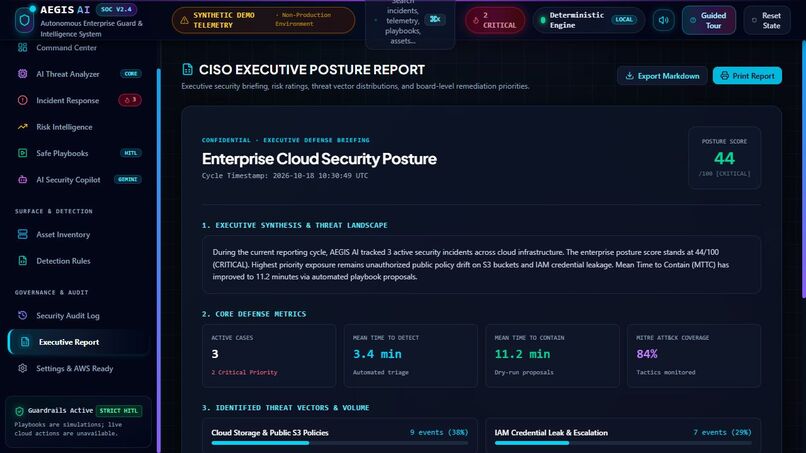Click the Mean Time to Detect card
Screen dimensions: 806x453
coord(410,355)
